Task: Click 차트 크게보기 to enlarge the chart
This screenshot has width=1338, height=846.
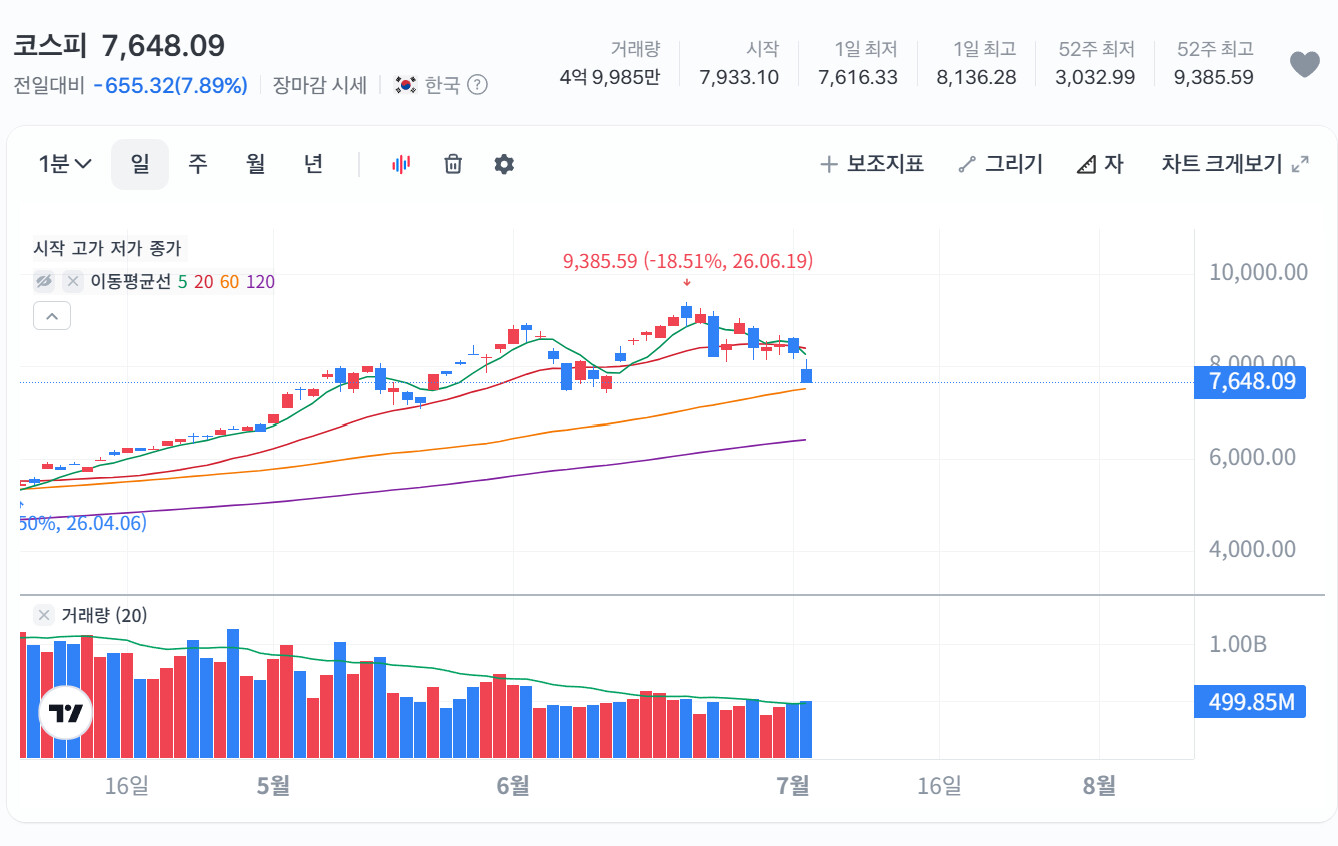Action: [1235, 164]
